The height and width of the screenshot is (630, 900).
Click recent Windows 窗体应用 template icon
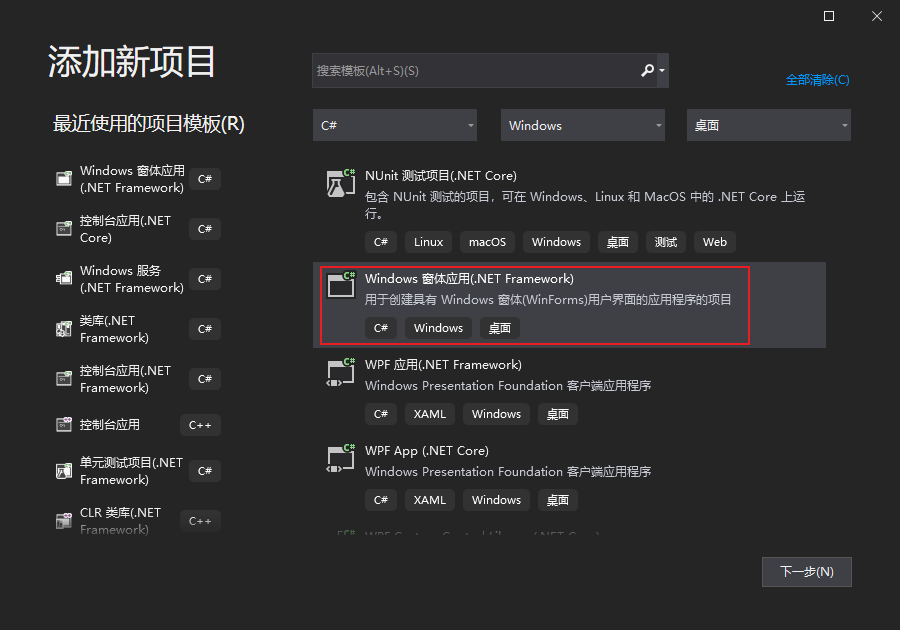coord(64,178)
